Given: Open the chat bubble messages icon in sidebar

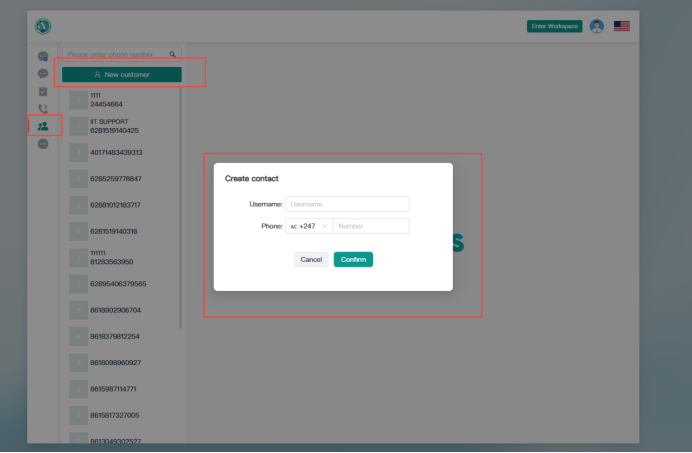Looking at the screenshot, I should (x=43, y=74).
